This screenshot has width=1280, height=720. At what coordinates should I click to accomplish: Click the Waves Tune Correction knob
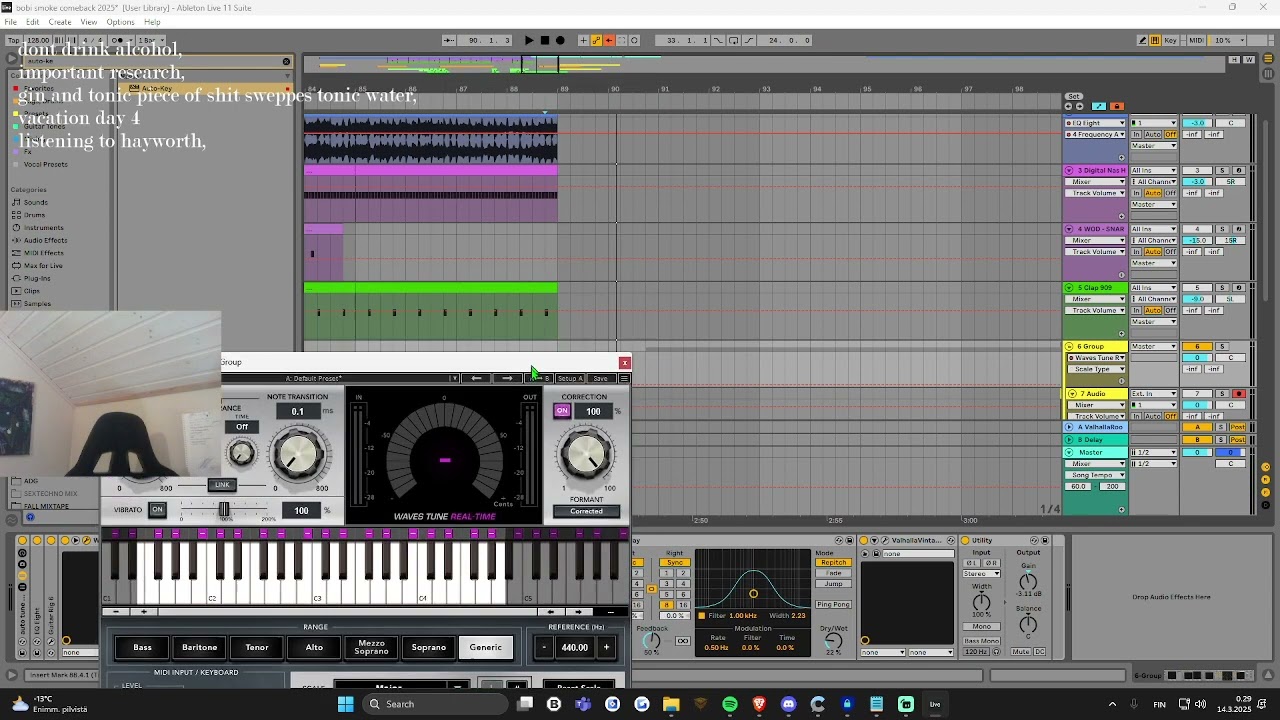pos(585,453)
